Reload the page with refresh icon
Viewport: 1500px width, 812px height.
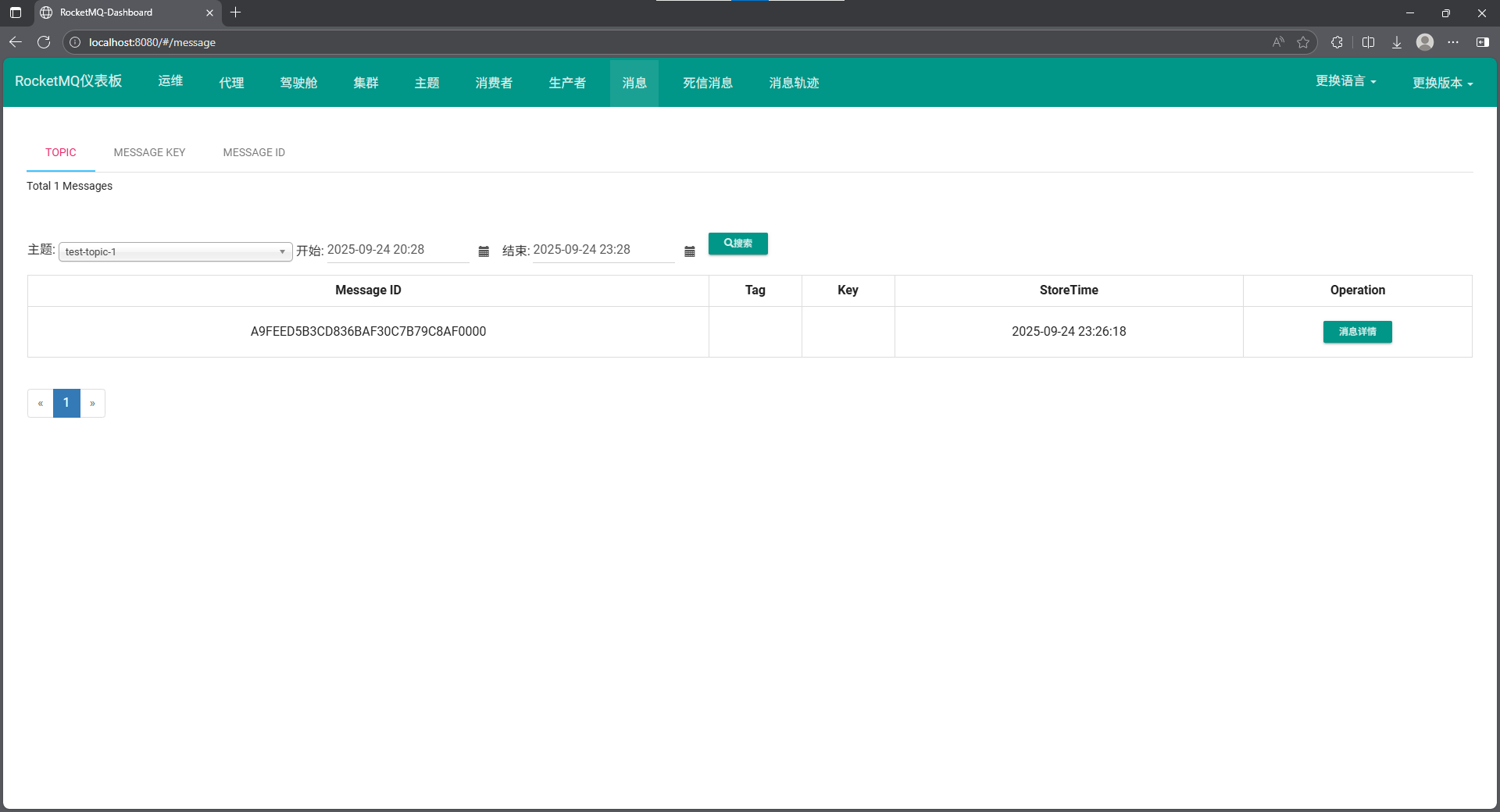pos(44,42)
